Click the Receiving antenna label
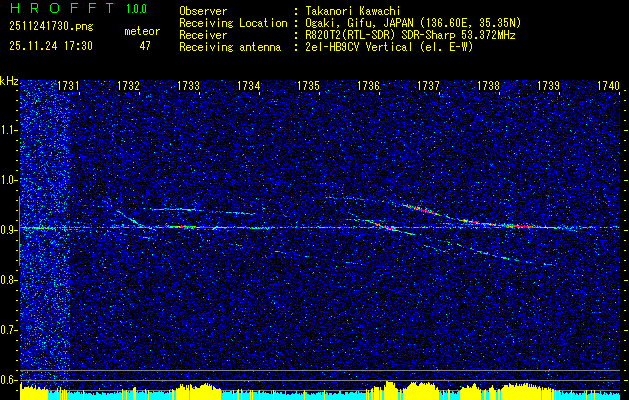The image size is (629, 400). click(230, 47)
